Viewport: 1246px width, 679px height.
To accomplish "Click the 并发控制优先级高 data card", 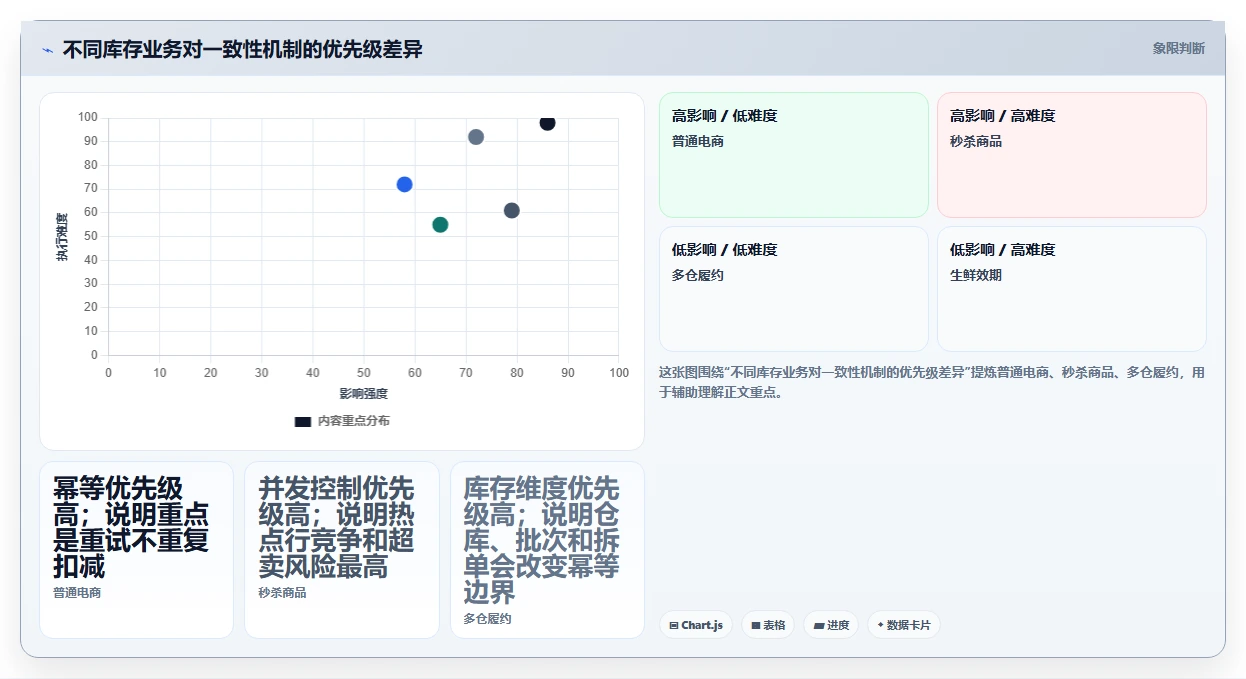I will click(342, 550).
